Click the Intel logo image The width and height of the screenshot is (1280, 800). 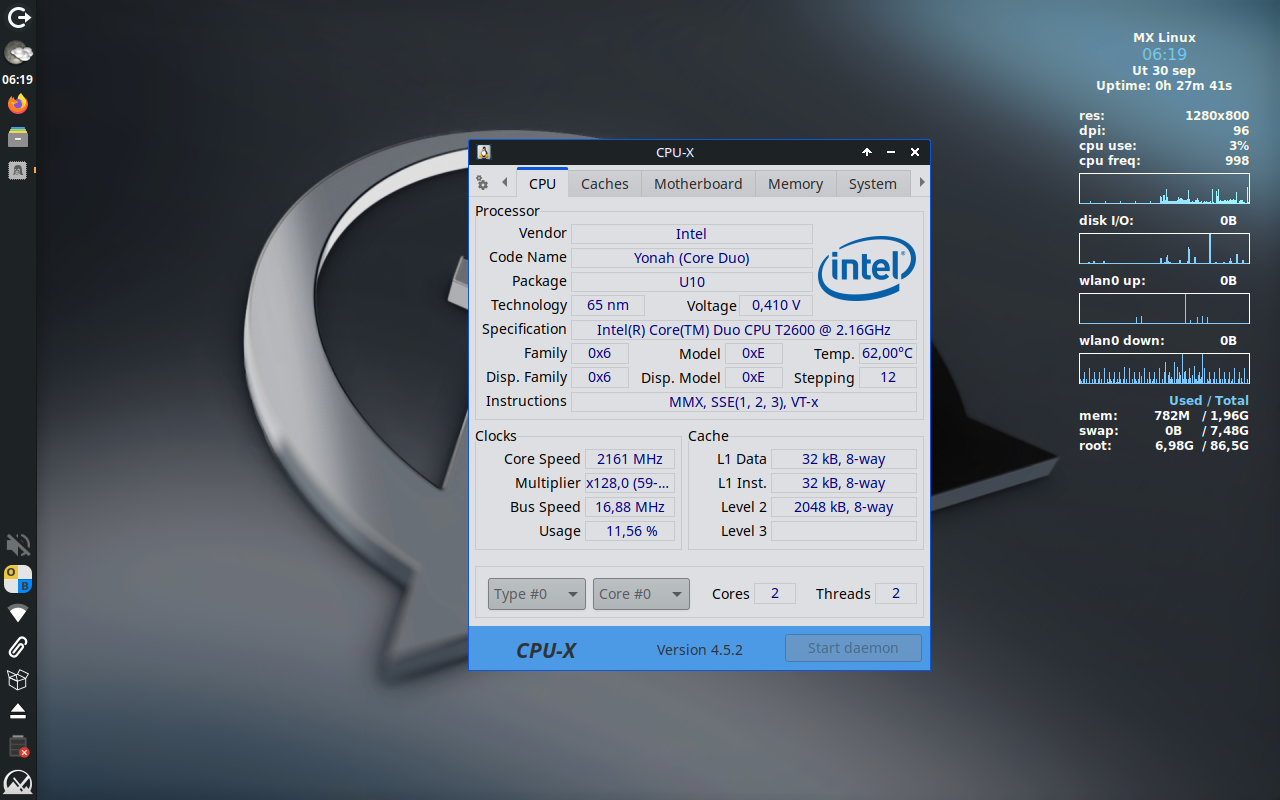[867, 268]
